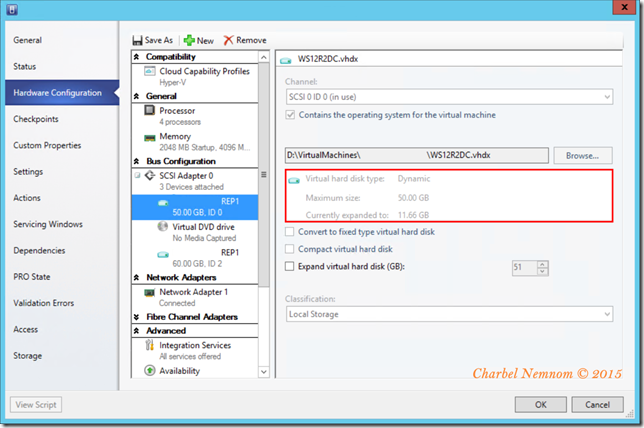644x428 pixels.
Task: Increase expand size with the up spinner arrow
Action: pos(543,264)
